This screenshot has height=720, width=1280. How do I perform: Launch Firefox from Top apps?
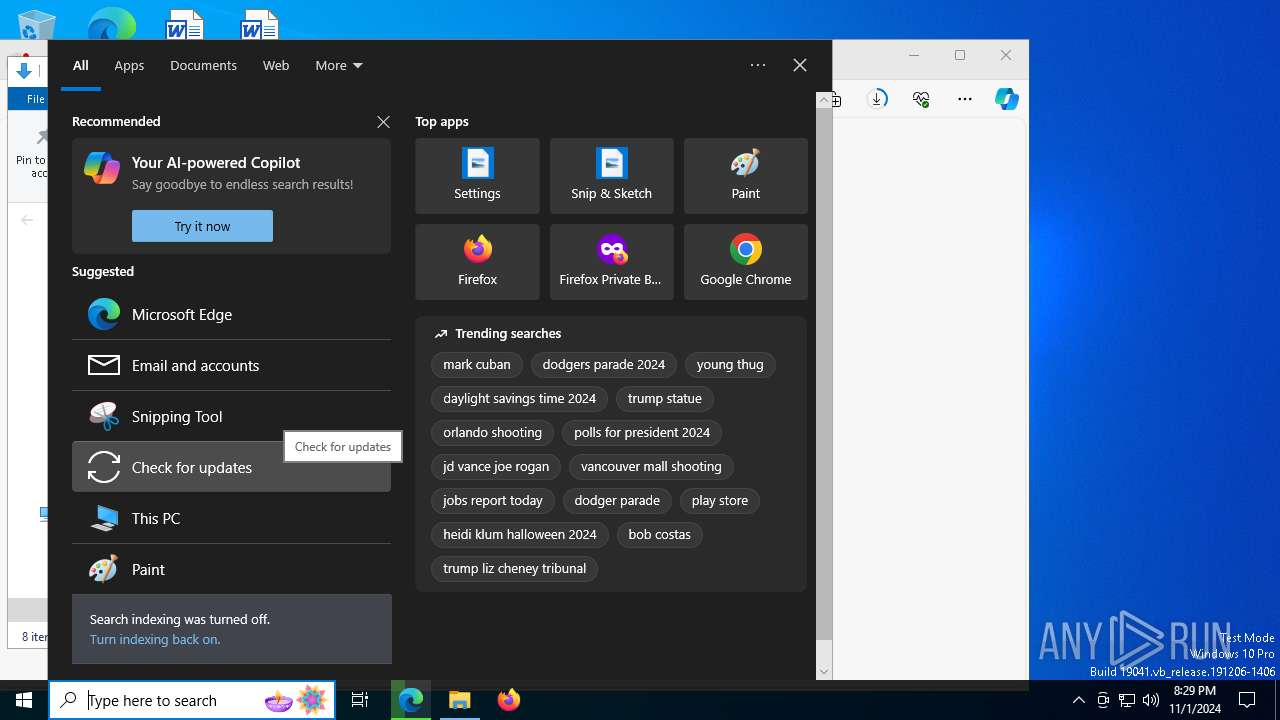click(477, 262)
